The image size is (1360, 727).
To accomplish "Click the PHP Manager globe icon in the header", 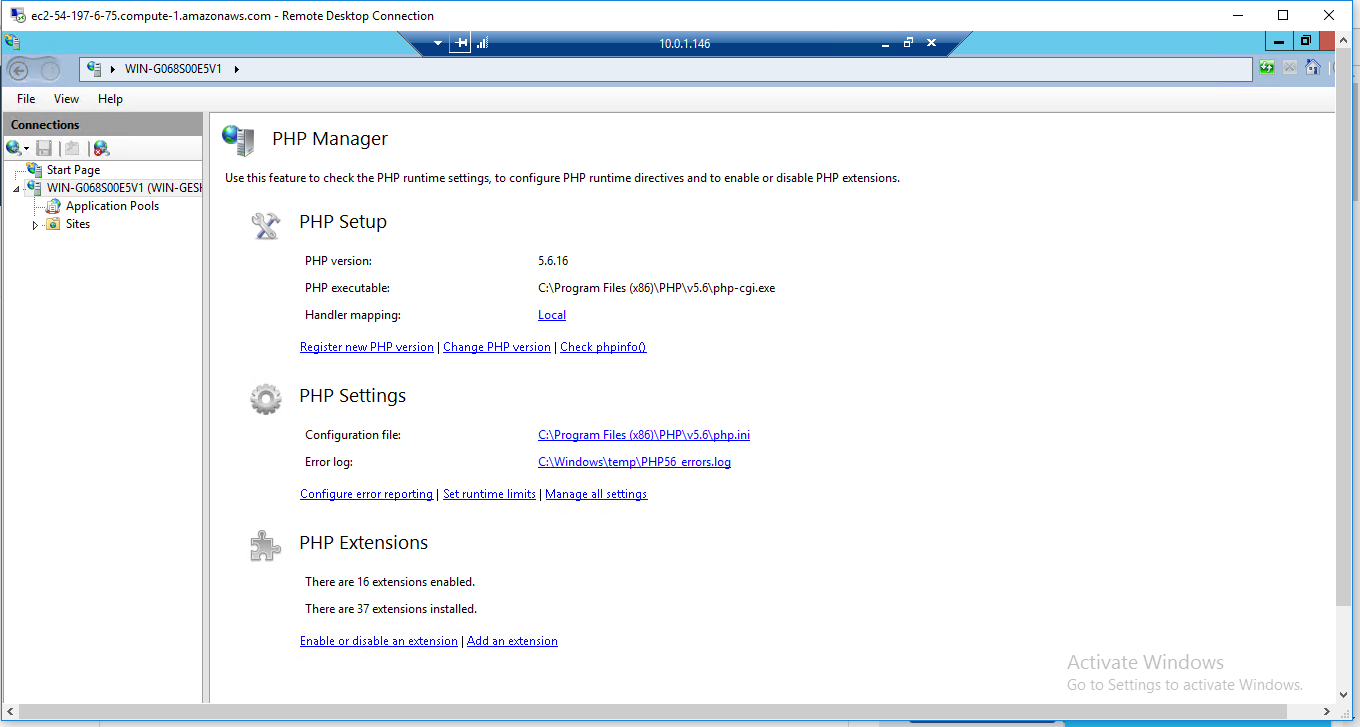I will 239,139.
